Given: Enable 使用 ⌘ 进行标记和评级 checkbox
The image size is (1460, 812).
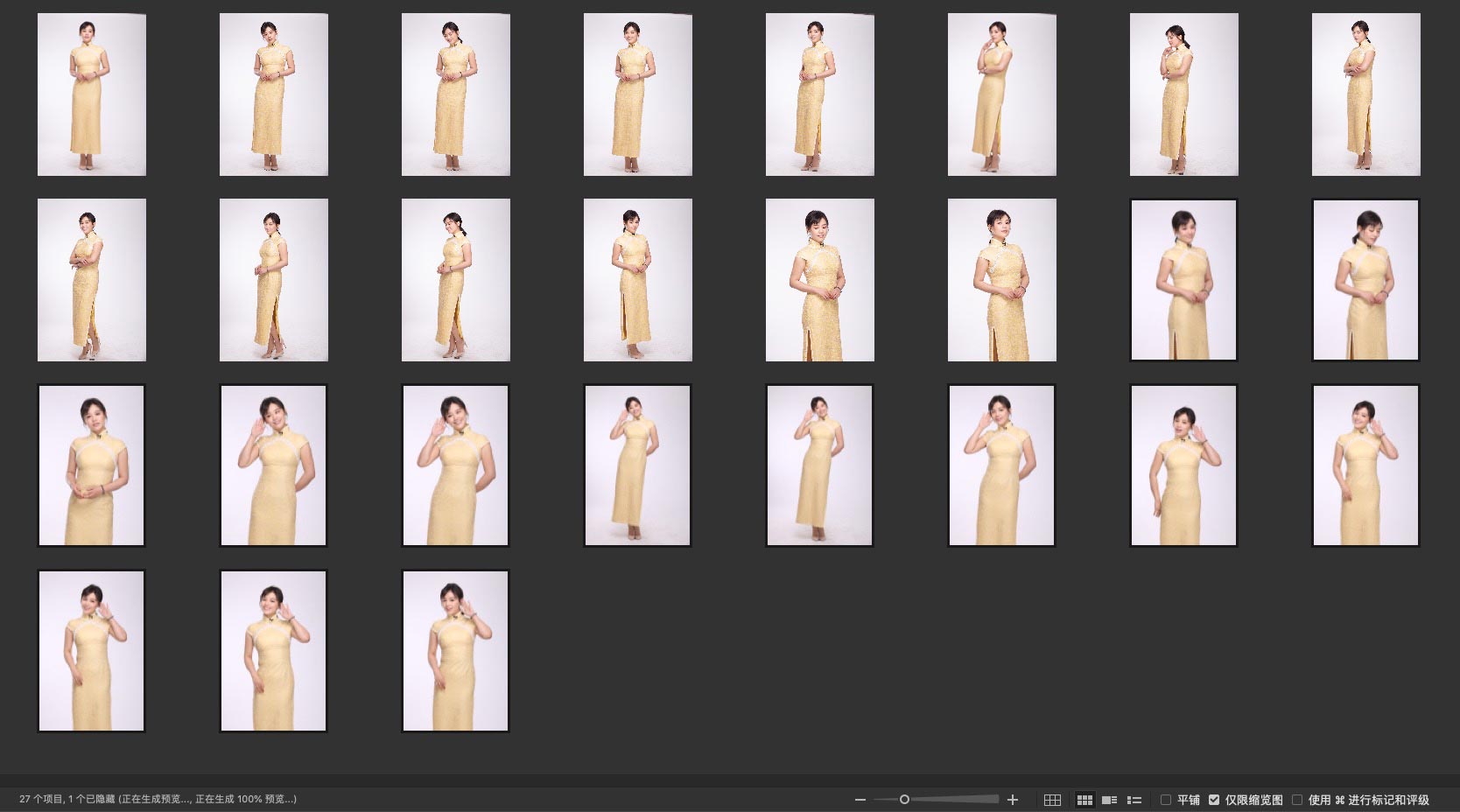Looking at the screenshot, I should click(1297, 800).
